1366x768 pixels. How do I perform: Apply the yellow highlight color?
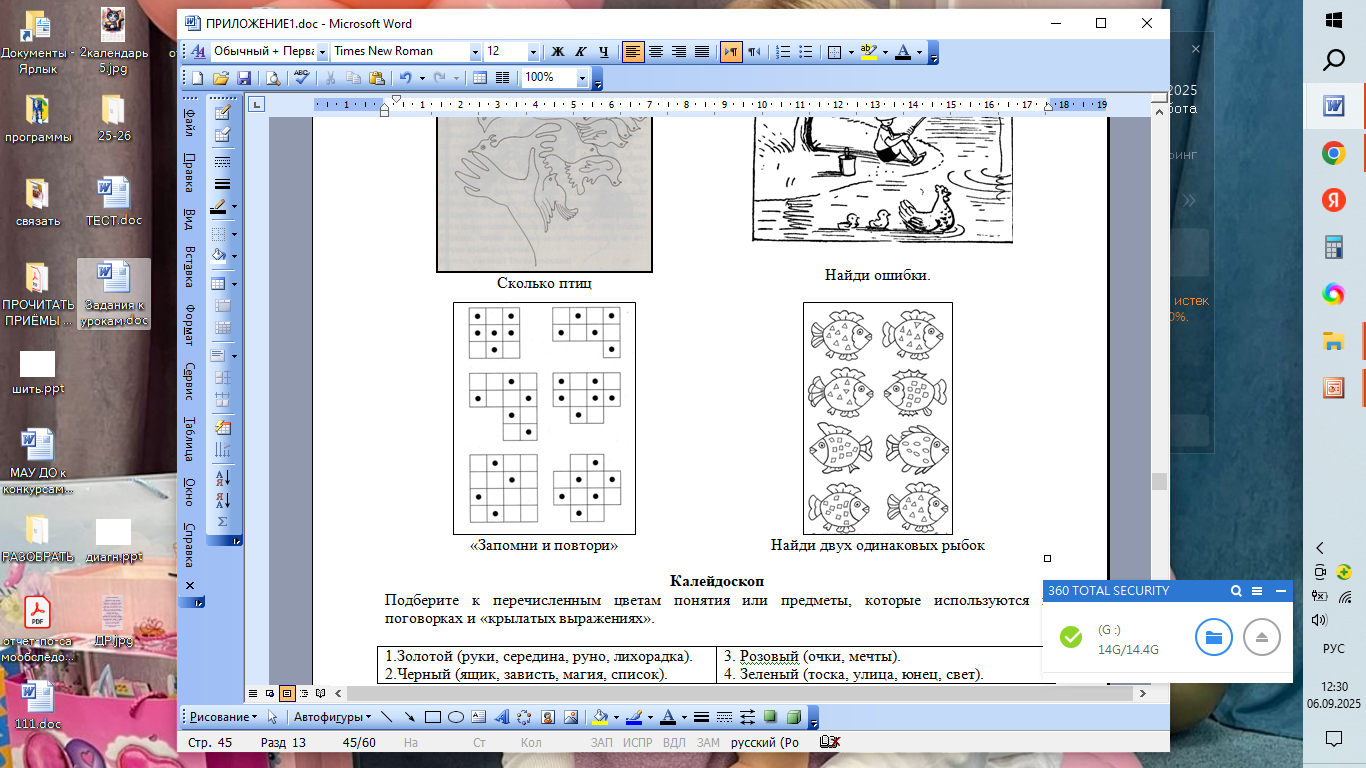click(866, 52)
